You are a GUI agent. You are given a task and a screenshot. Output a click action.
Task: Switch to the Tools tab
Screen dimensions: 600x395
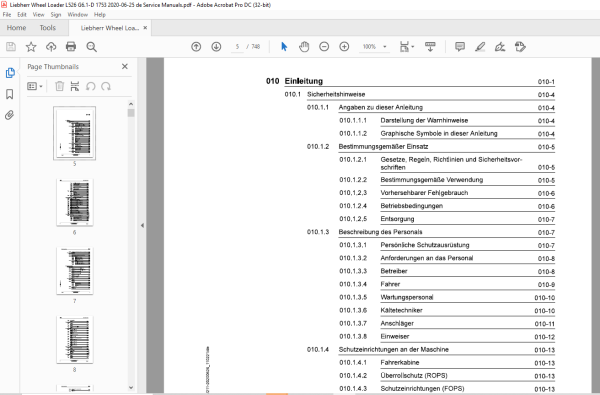point(47,28)
